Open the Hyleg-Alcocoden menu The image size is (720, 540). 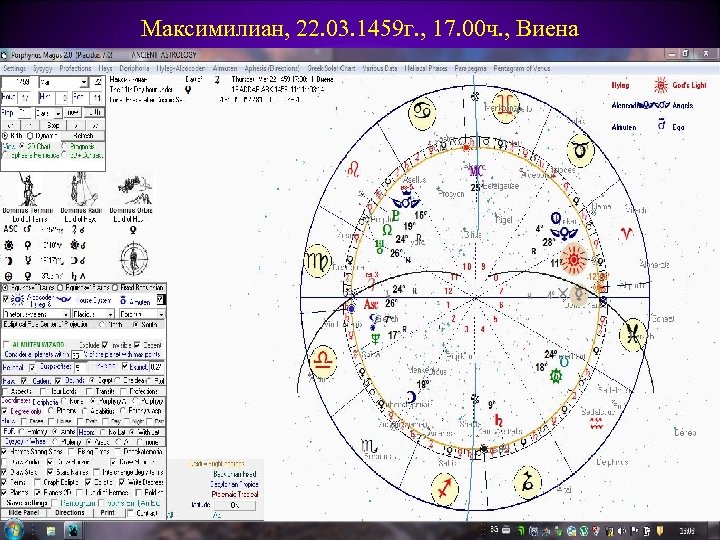tap(181, 68)
